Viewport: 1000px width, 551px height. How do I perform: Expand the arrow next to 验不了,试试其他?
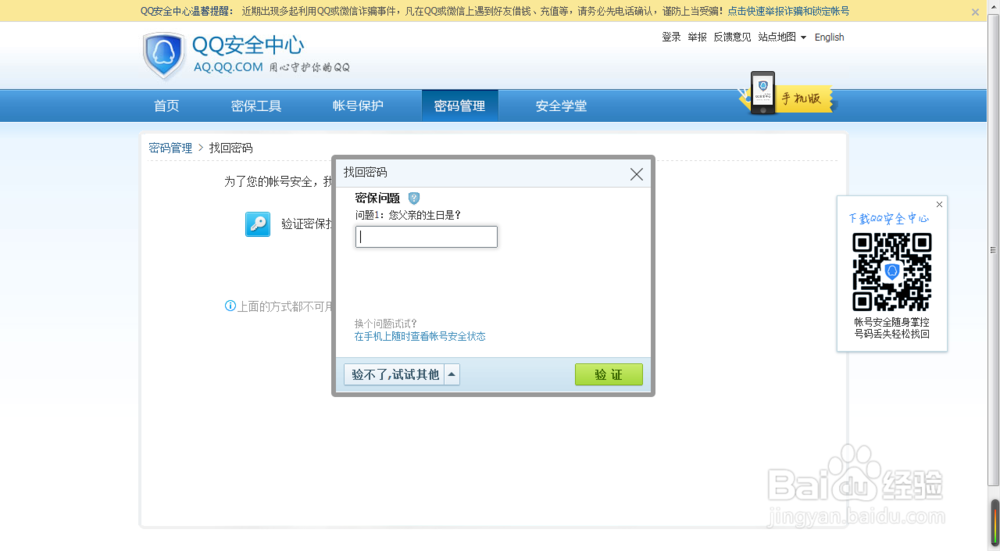pos(452,374)
